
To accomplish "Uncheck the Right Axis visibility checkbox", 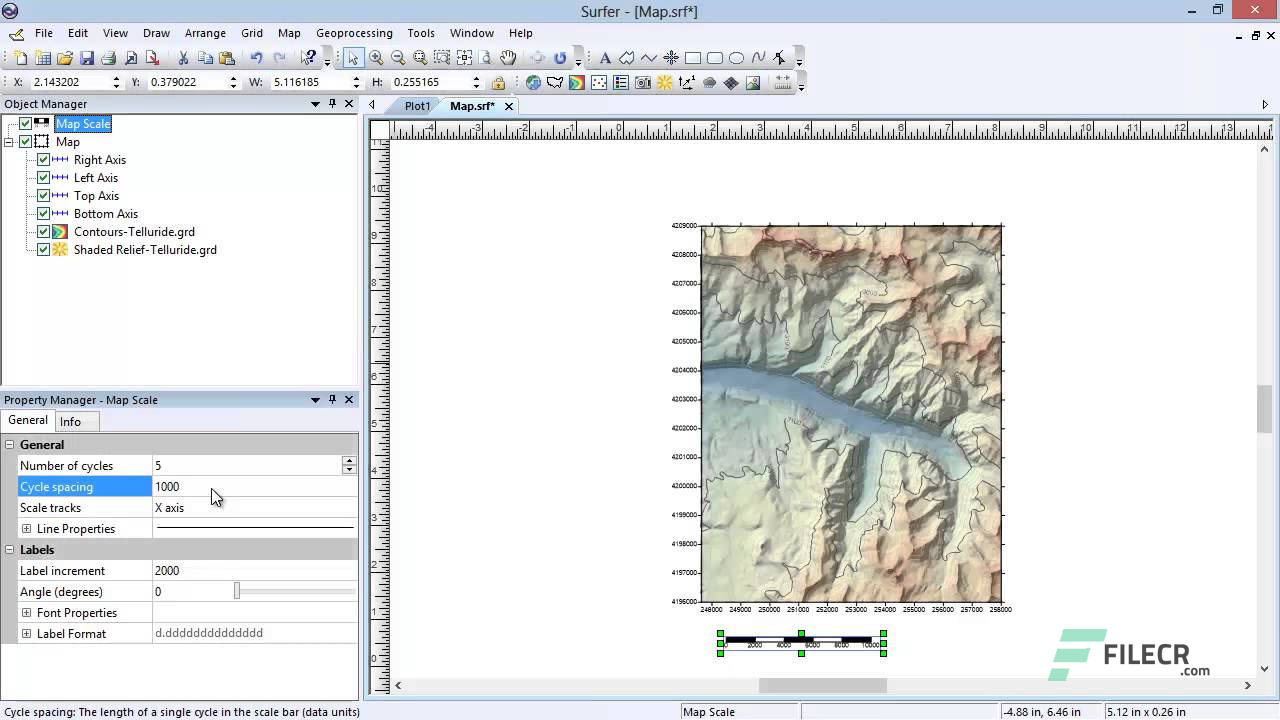I will coord(43,160).
